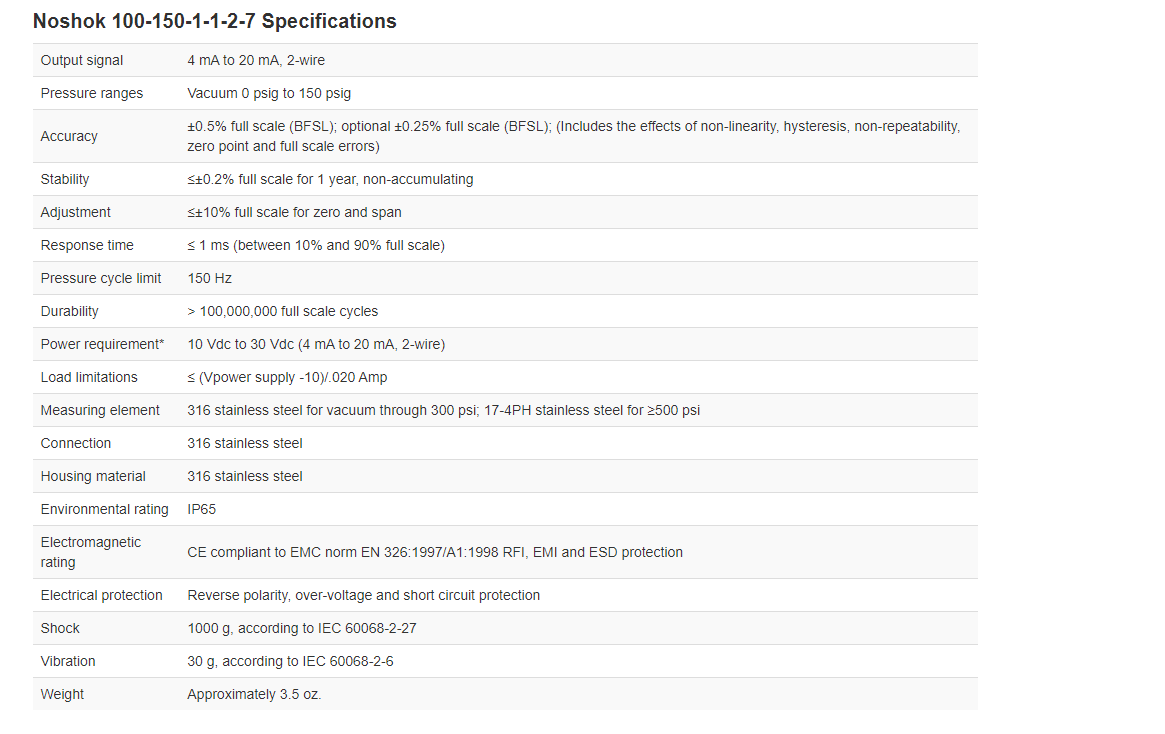The height and width of the screenshot is (734, 1165).
Task: Select the Weight value text
Action: (254, 695)
